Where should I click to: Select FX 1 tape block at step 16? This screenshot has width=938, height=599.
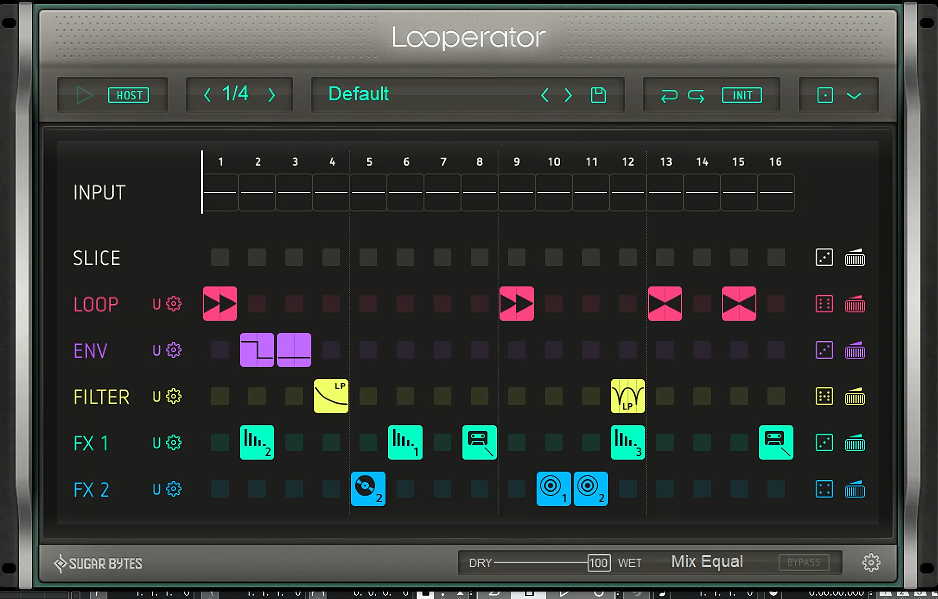tap(776, 443)
